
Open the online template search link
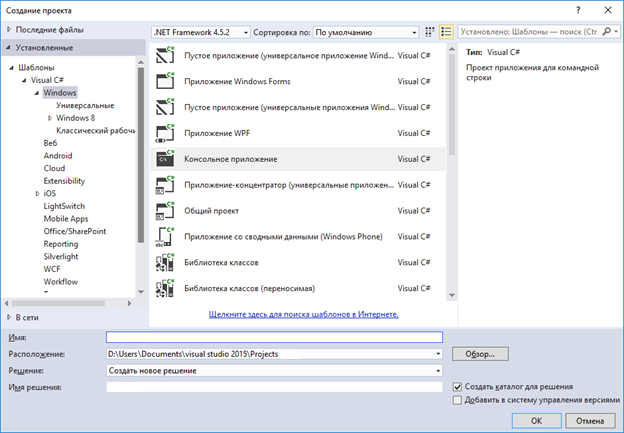click(x=303, y=314)
